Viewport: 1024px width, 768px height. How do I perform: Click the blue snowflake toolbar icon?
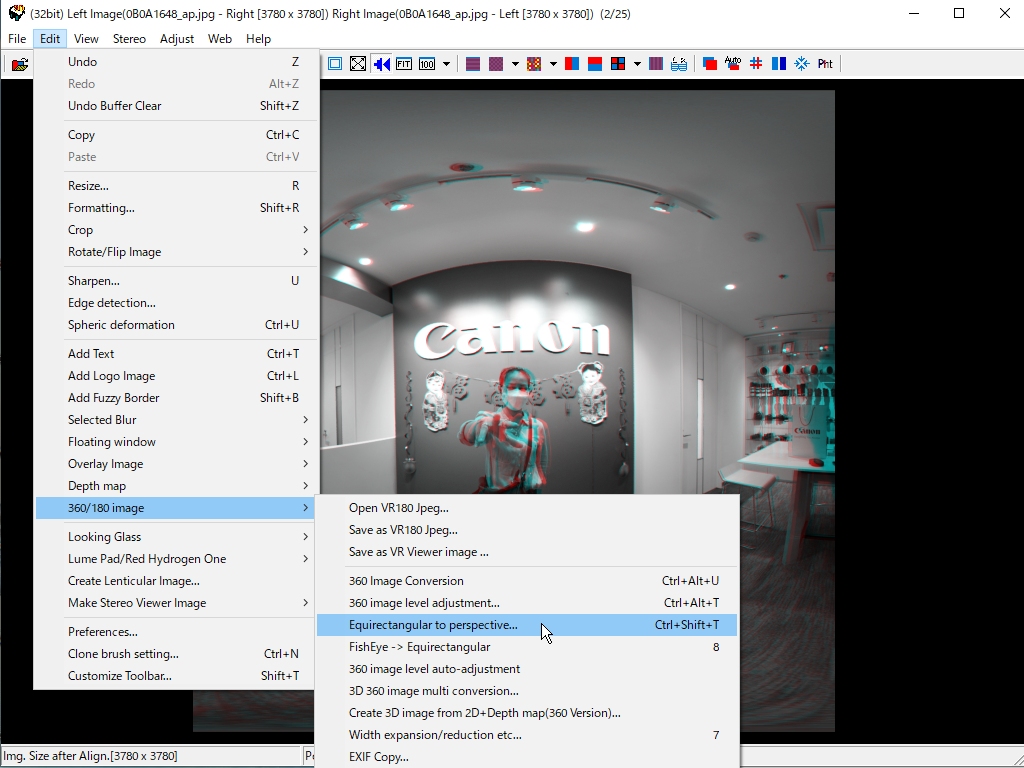tap(801, 63)
